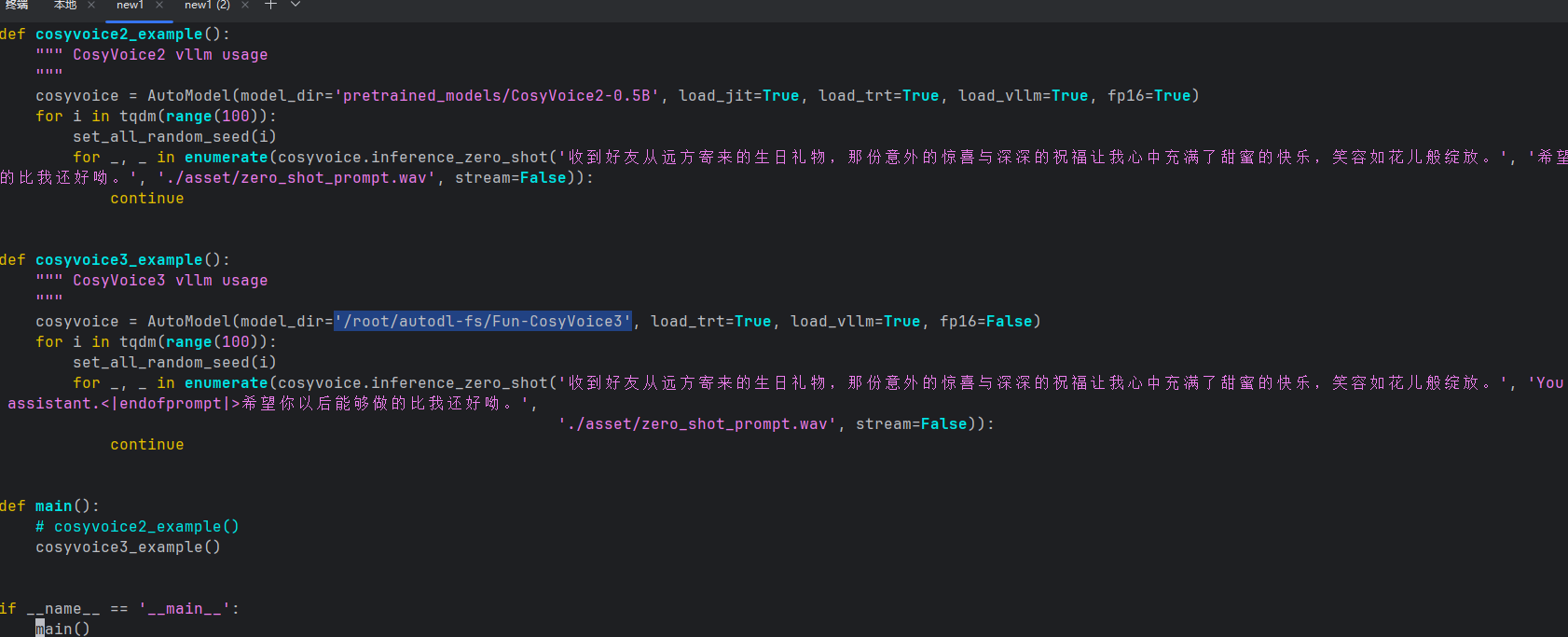This screenshot has width=1568, height=637.
Task: Switch to the 本地 terminal tab
Action: 65,5
